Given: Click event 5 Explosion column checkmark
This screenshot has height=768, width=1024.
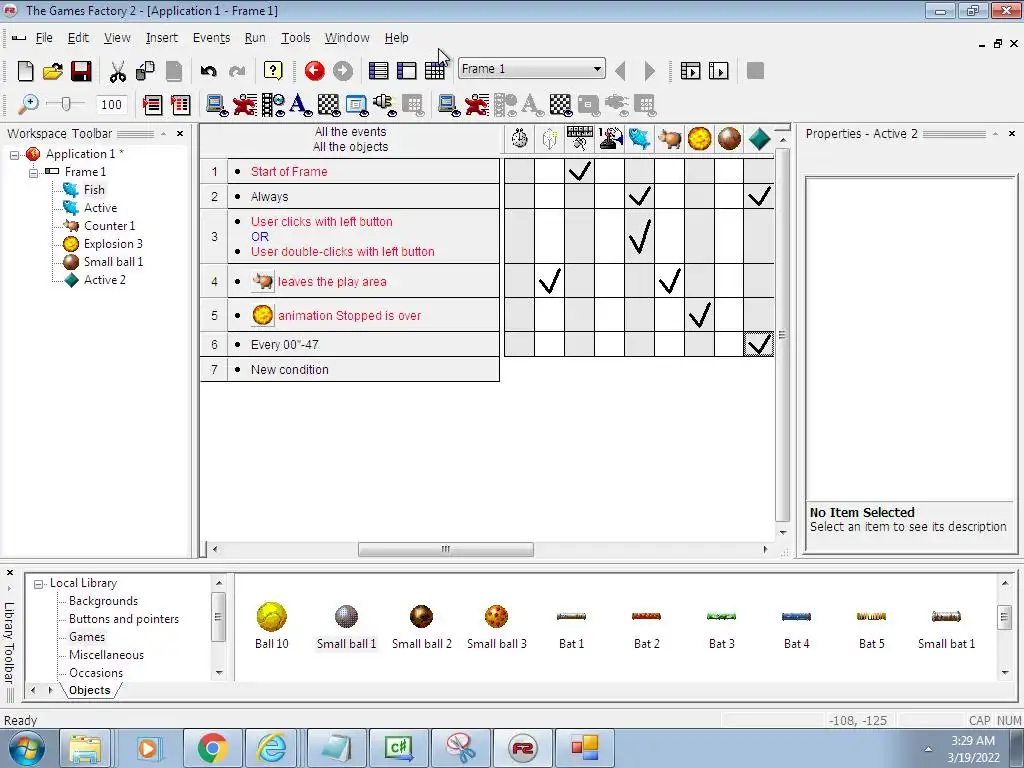Looking at the screenshot, I should (699, 315).
